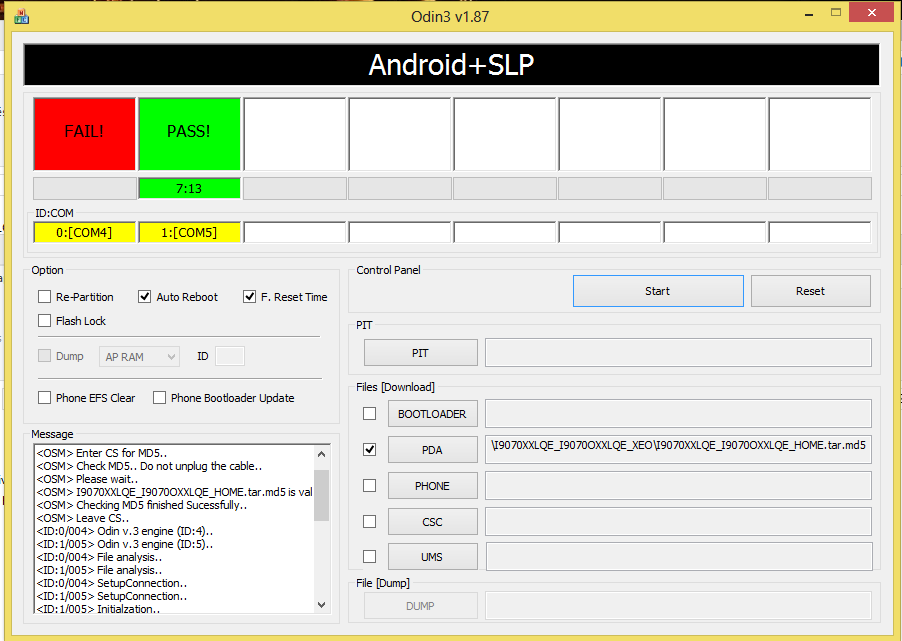Browse for a BOOTLOADER file
Image resolution: width=902 pixels, height=641 pixels.
[433, 414]
